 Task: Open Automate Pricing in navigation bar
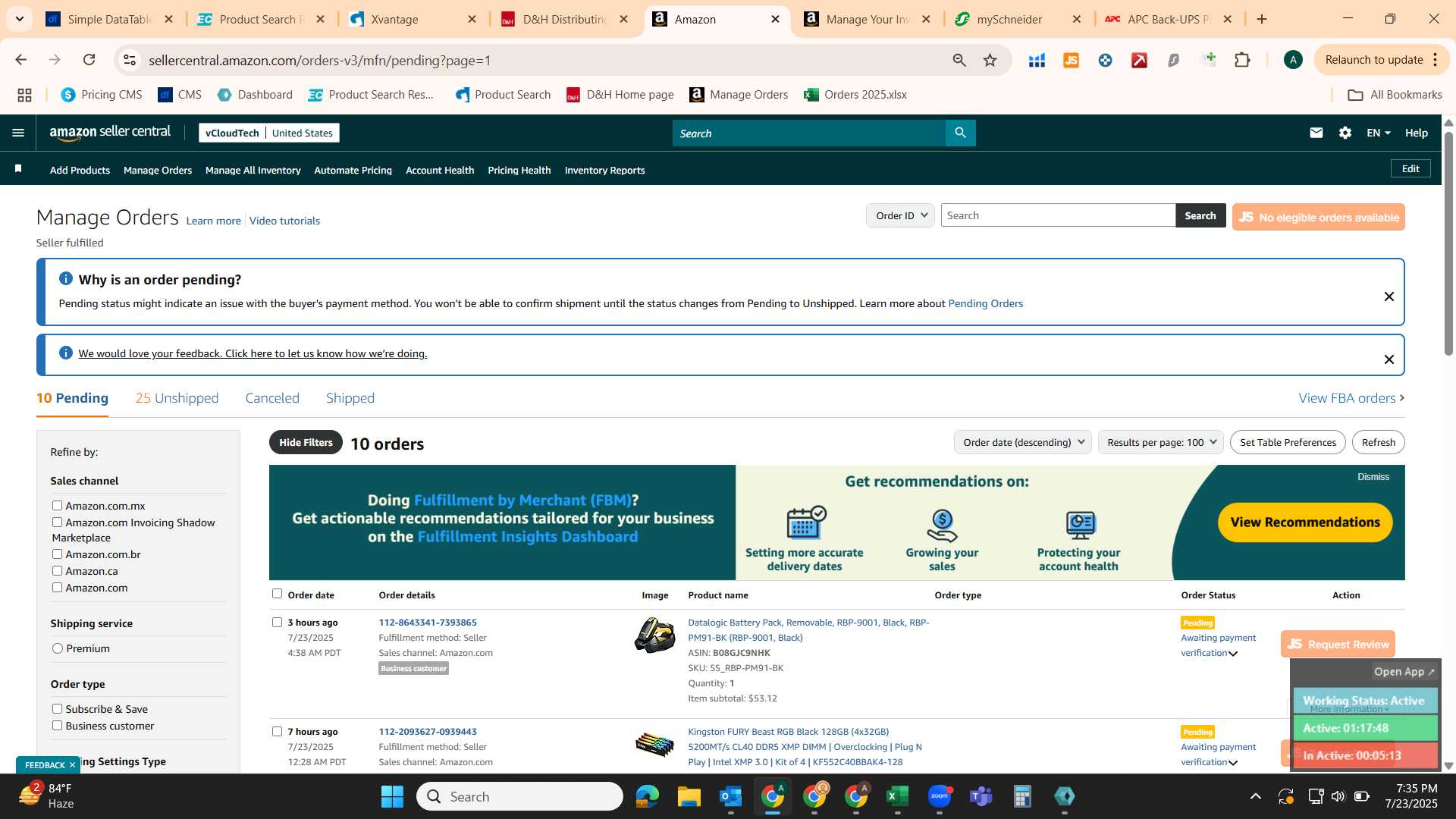353,171
